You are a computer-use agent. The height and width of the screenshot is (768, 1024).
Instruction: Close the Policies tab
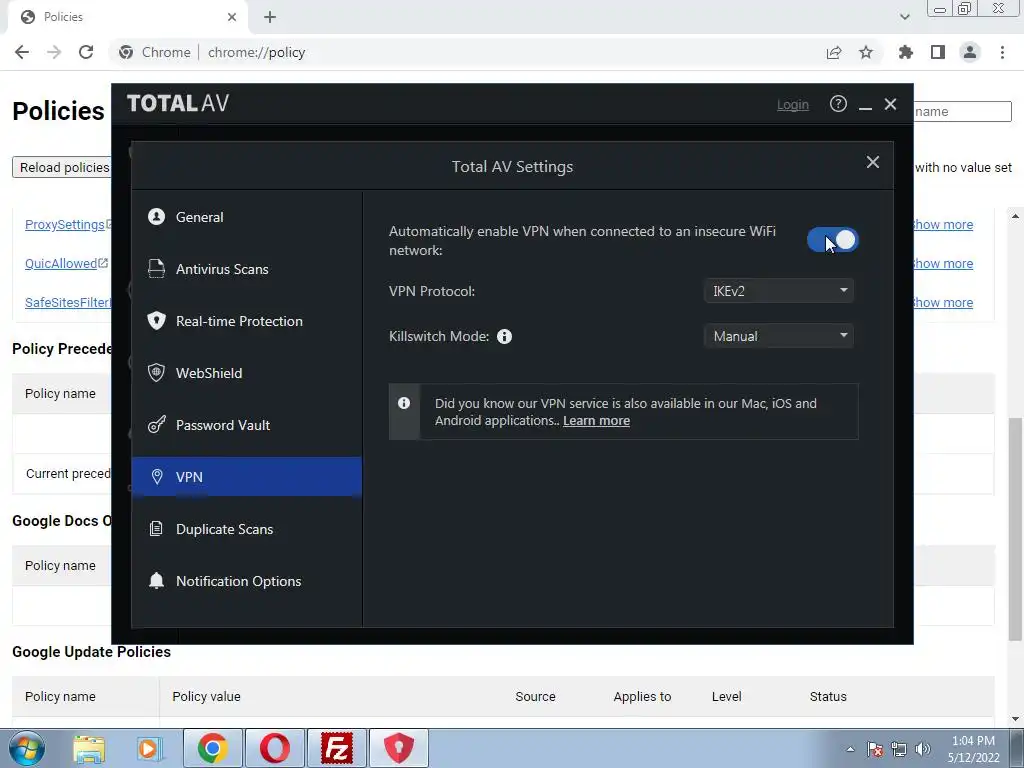232,17
